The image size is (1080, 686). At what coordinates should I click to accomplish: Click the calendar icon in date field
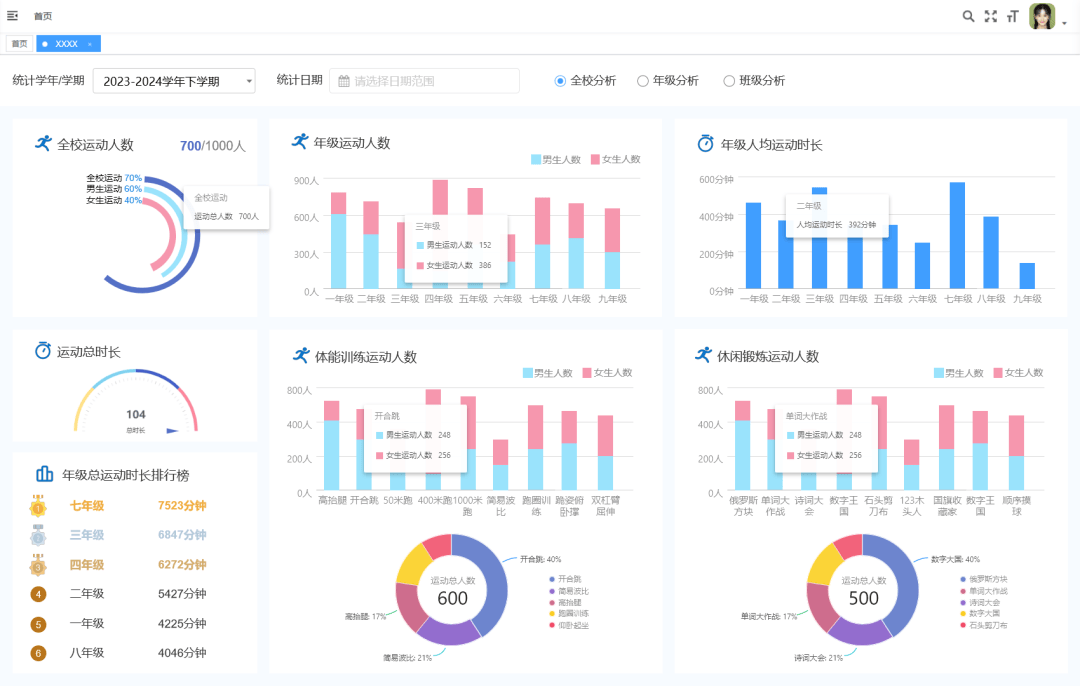[x=344, y=81]
